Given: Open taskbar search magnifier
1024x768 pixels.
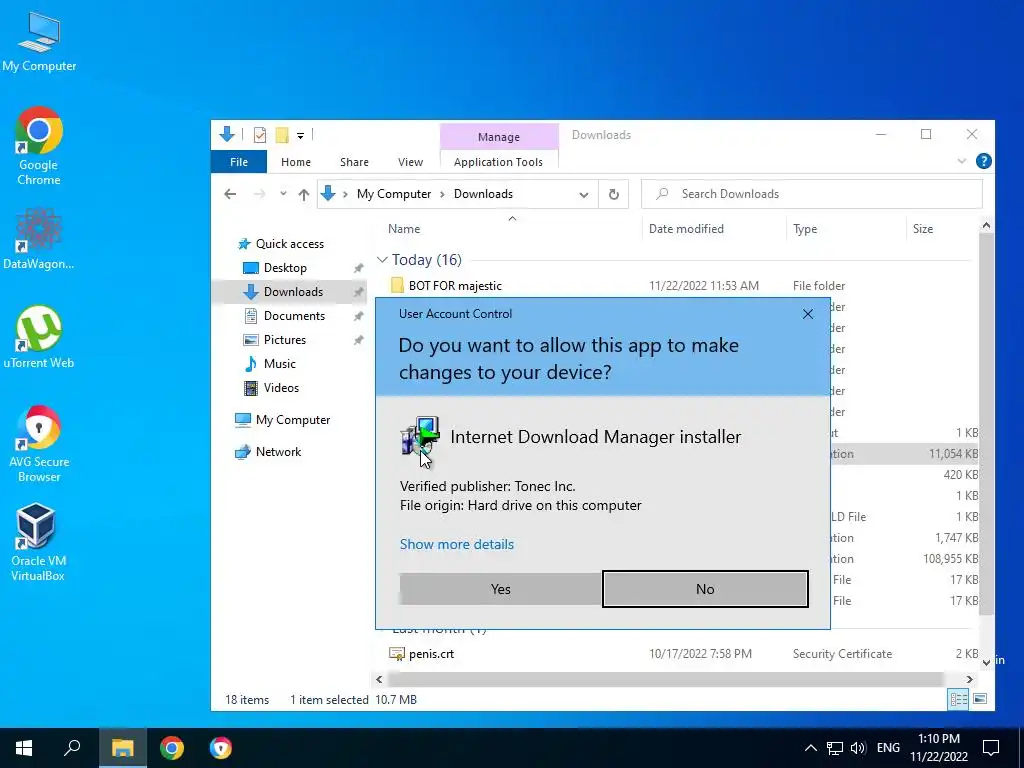Looking at the screenshot, I should click(x=72, y=748).
